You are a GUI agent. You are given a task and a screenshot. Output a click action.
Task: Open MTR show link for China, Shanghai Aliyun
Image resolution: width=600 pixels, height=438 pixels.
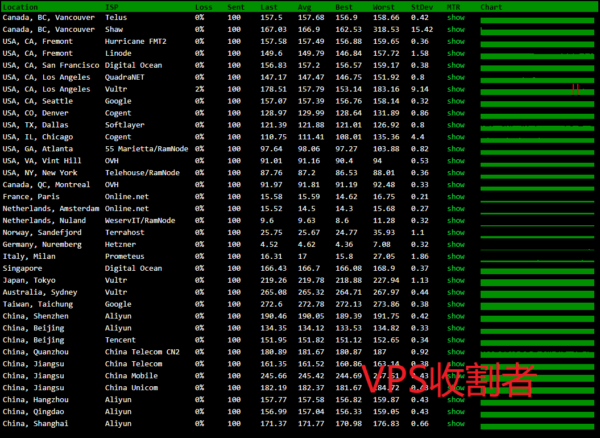(455, 424)
